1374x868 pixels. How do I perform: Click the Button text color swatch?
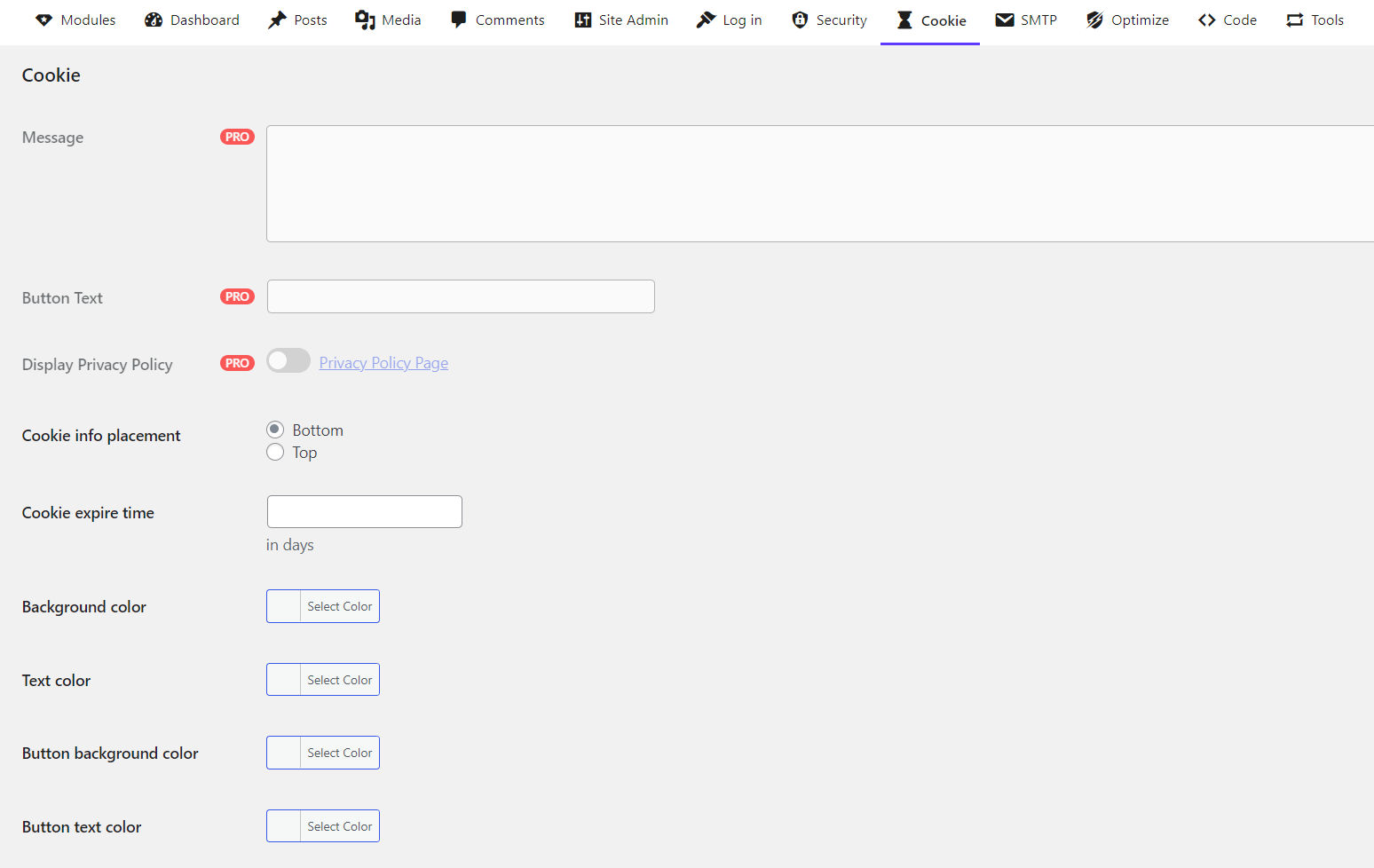tap(284, 826)
